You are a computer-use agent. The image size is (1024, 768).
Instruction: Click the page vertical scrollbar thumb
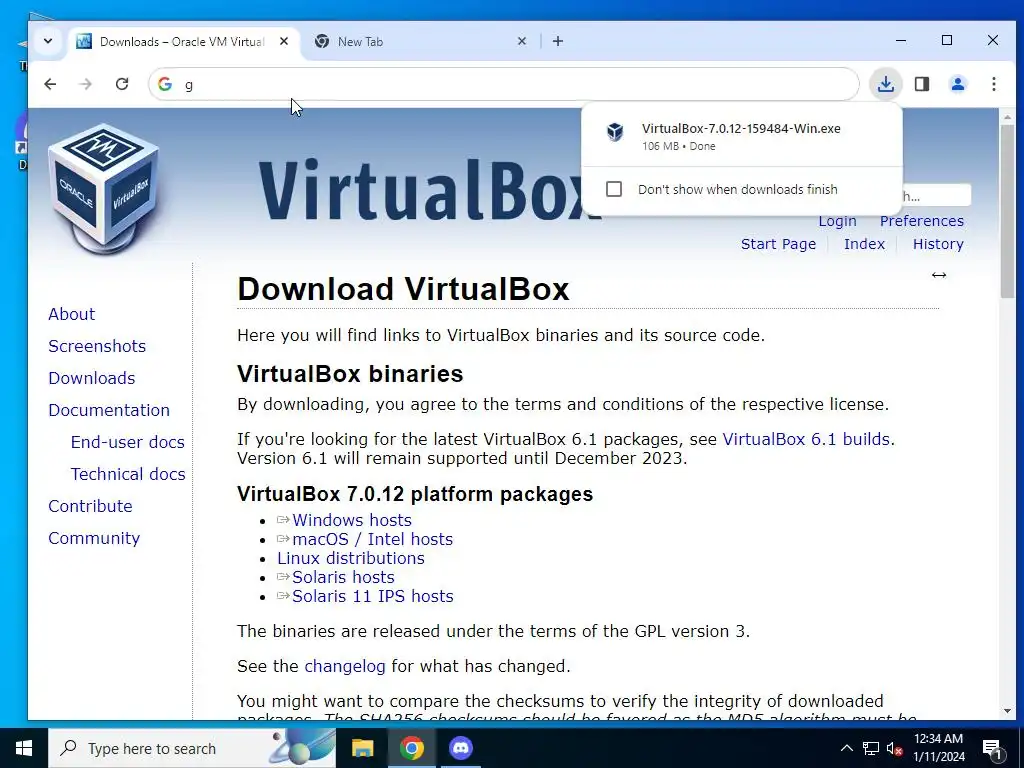[1007, 210]
